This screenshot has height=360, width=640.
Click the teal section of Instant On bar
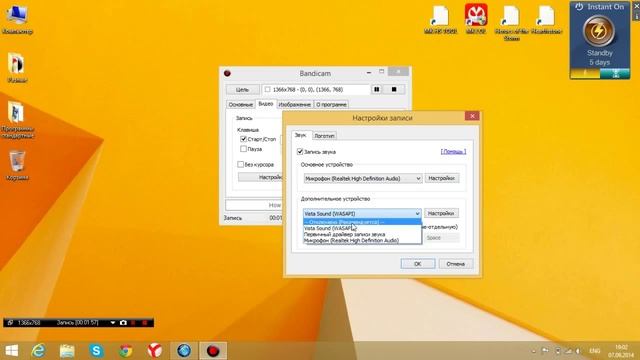[615, 73]
